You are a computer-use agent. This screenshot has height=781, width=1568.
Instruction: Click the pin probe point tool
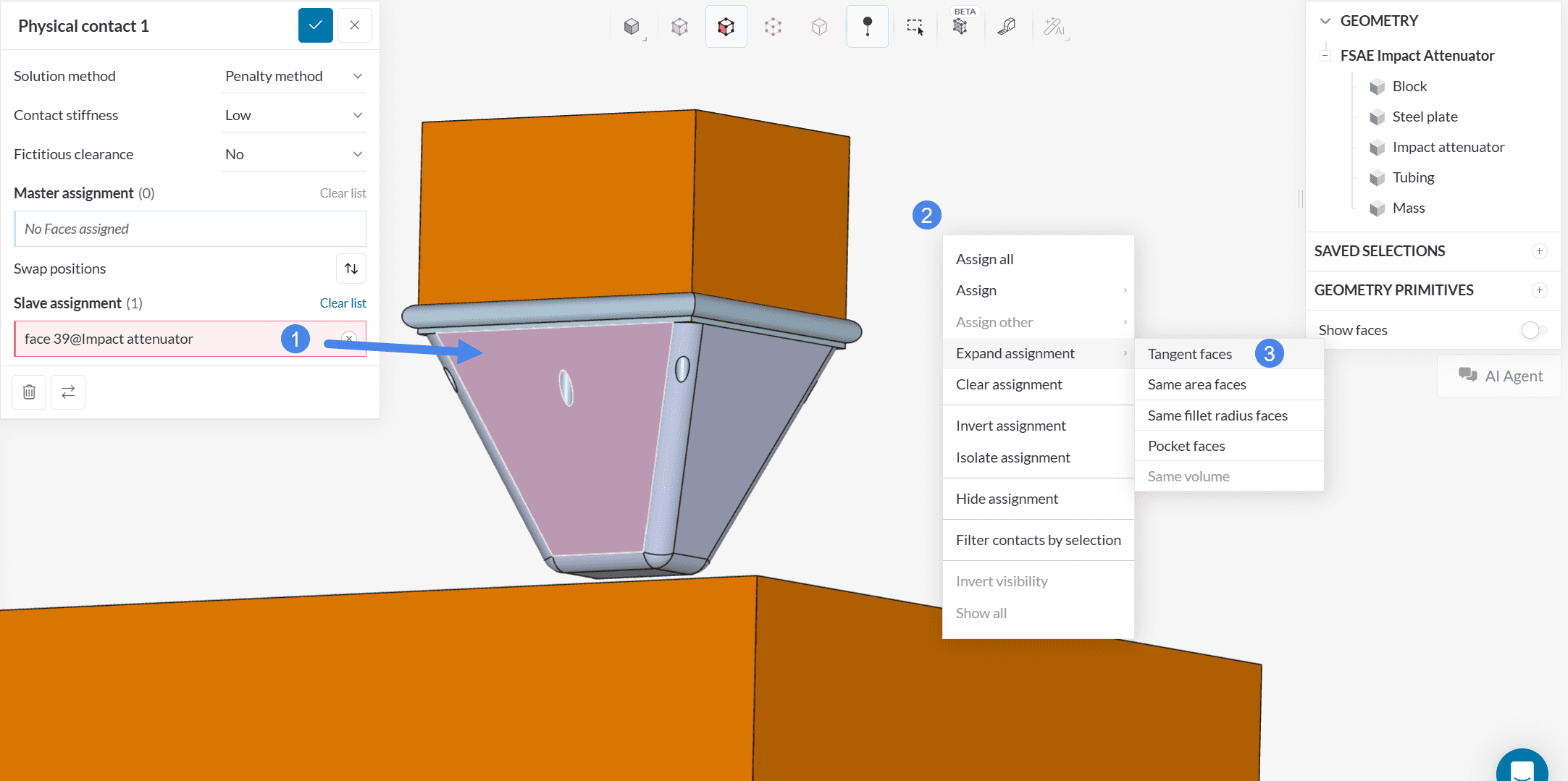point(867,27)
